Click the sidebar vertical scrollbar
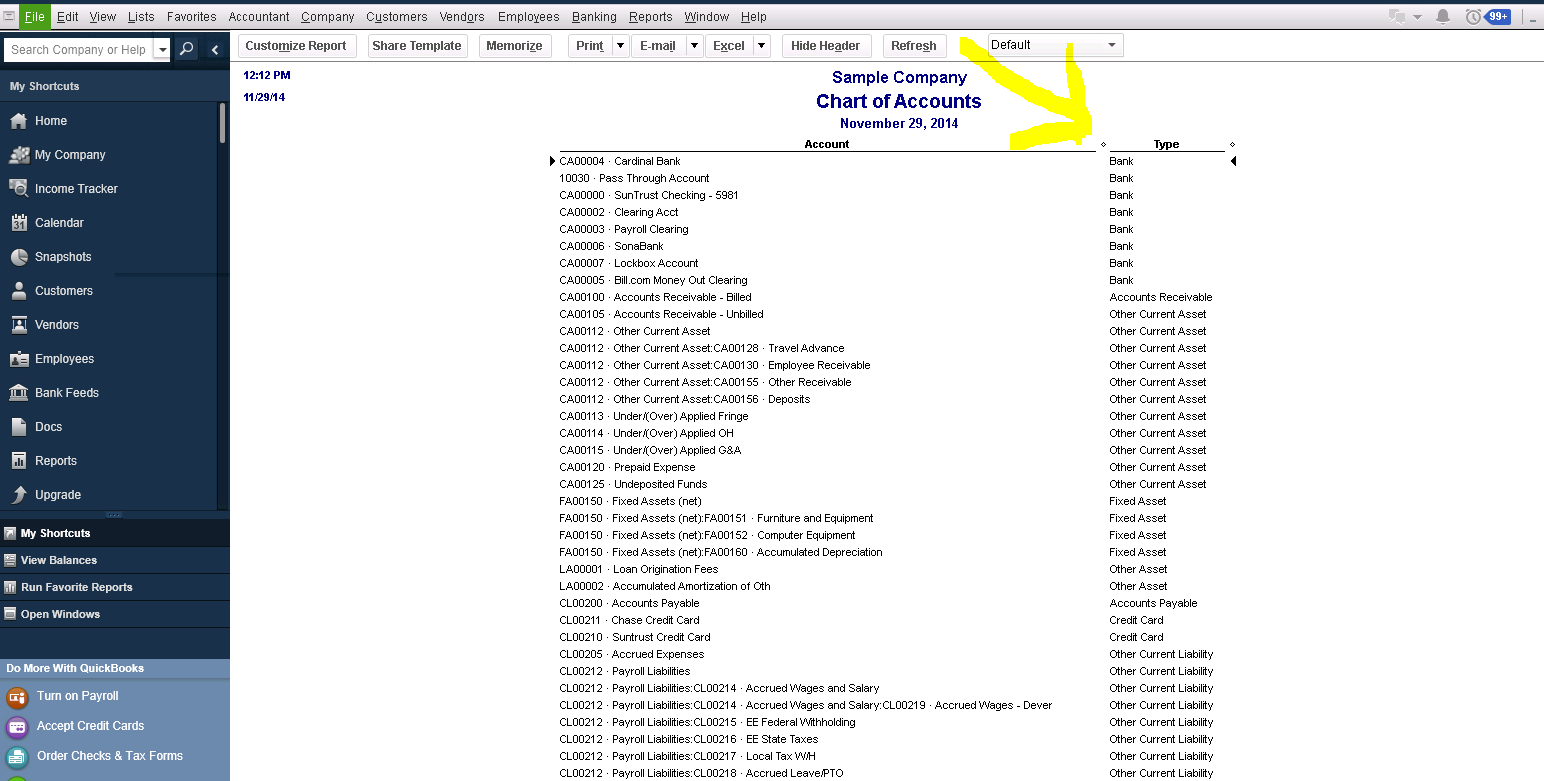Image resolution: width=1544 pixels, height=781 pixels. point(222,123)
